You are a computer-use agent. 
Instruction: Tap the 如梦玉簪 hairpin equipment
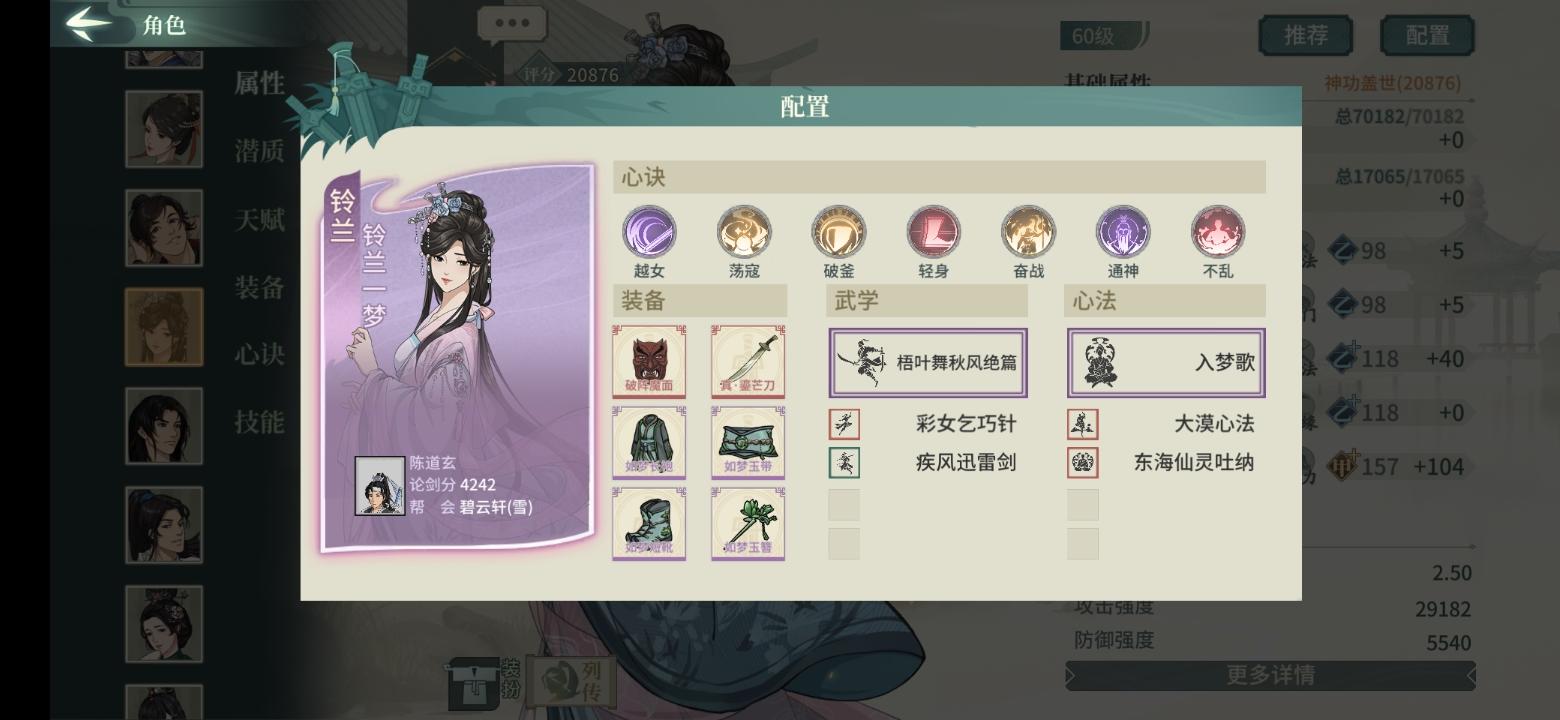coord(748,524)
